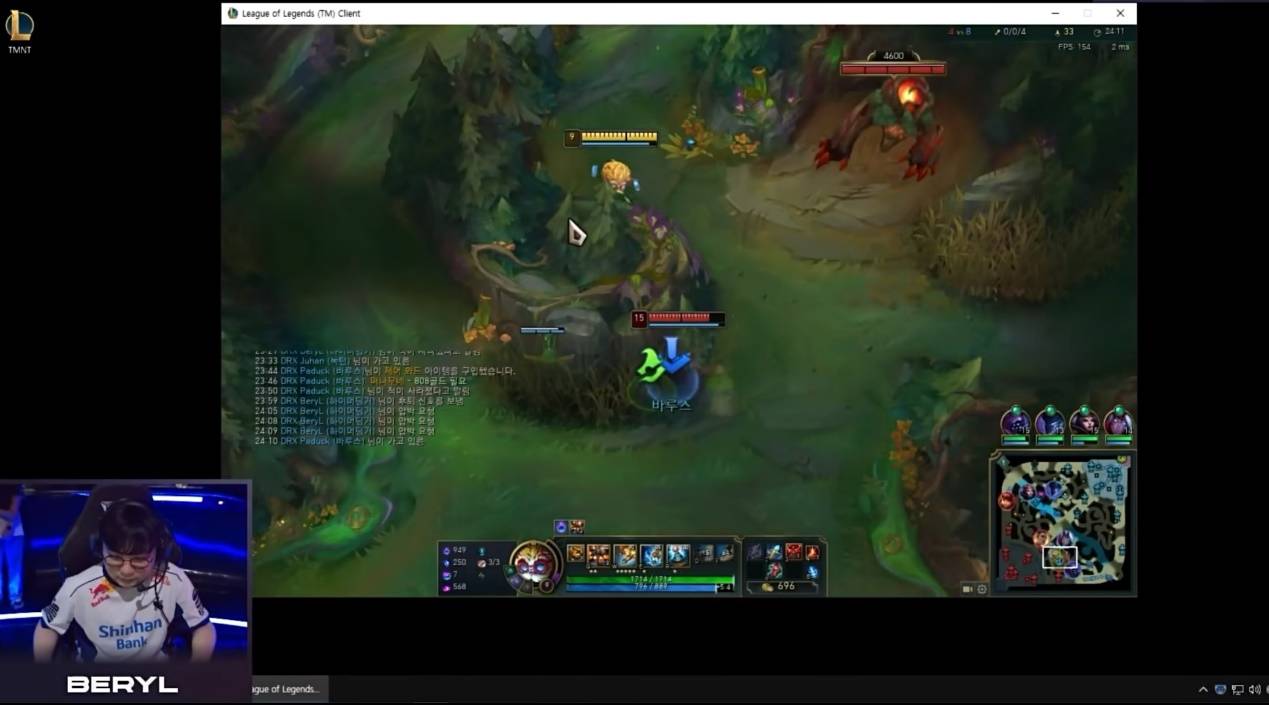Use the second summoner spell (F)
1269x705 pixels.
(725, 553)
